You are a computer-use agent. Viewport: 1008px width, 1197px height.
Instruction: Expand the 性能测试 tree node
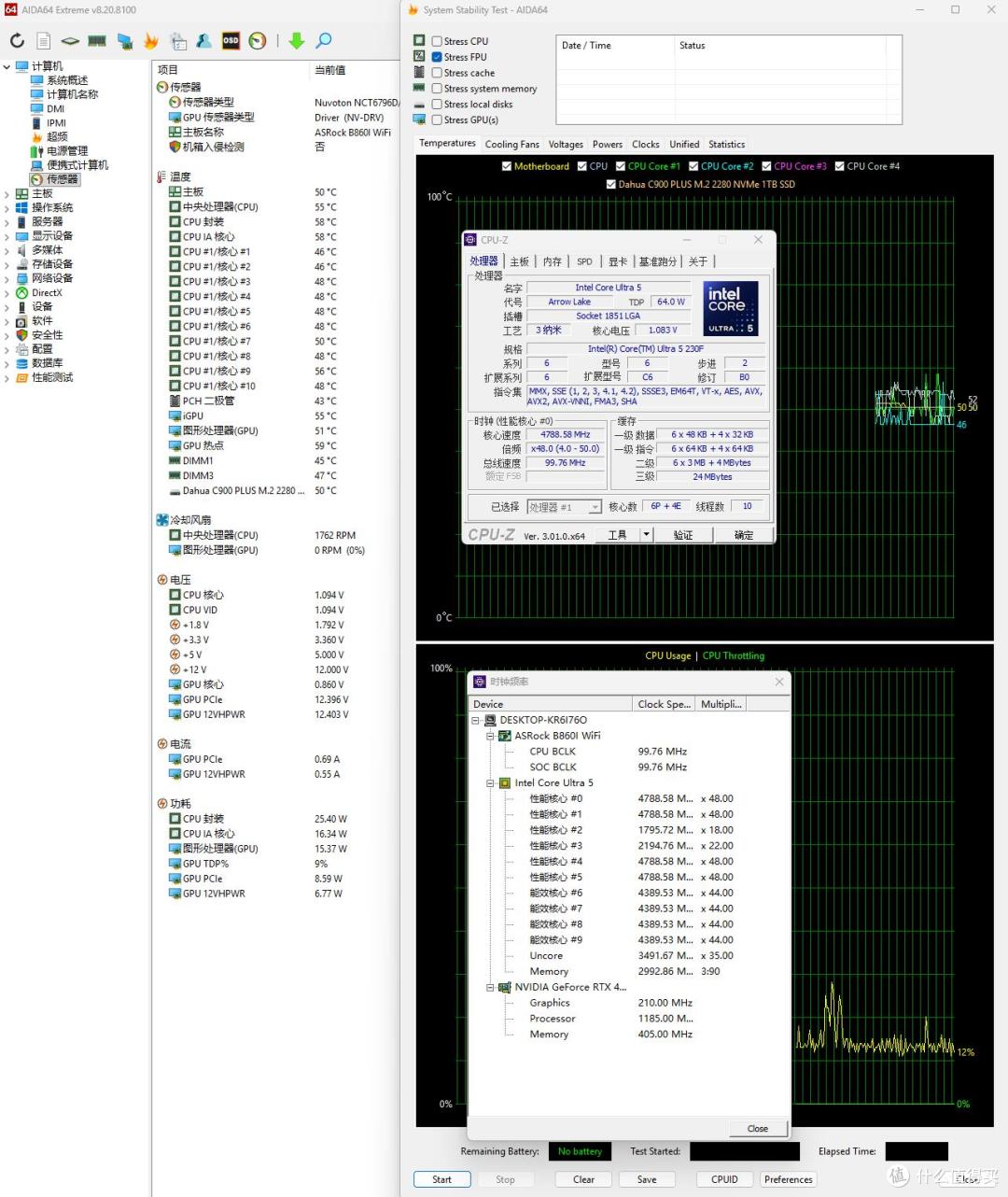pos(7,378)
